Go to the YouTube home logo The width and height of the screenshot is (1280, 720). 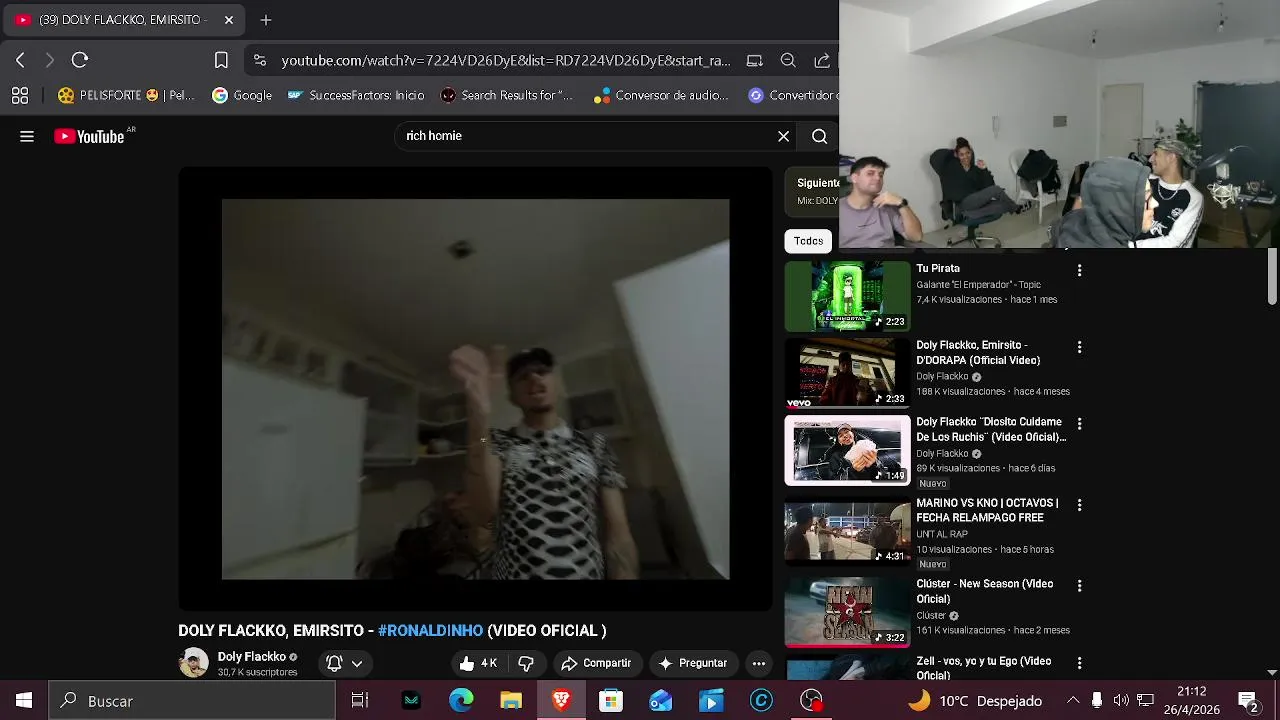[90, 136]
